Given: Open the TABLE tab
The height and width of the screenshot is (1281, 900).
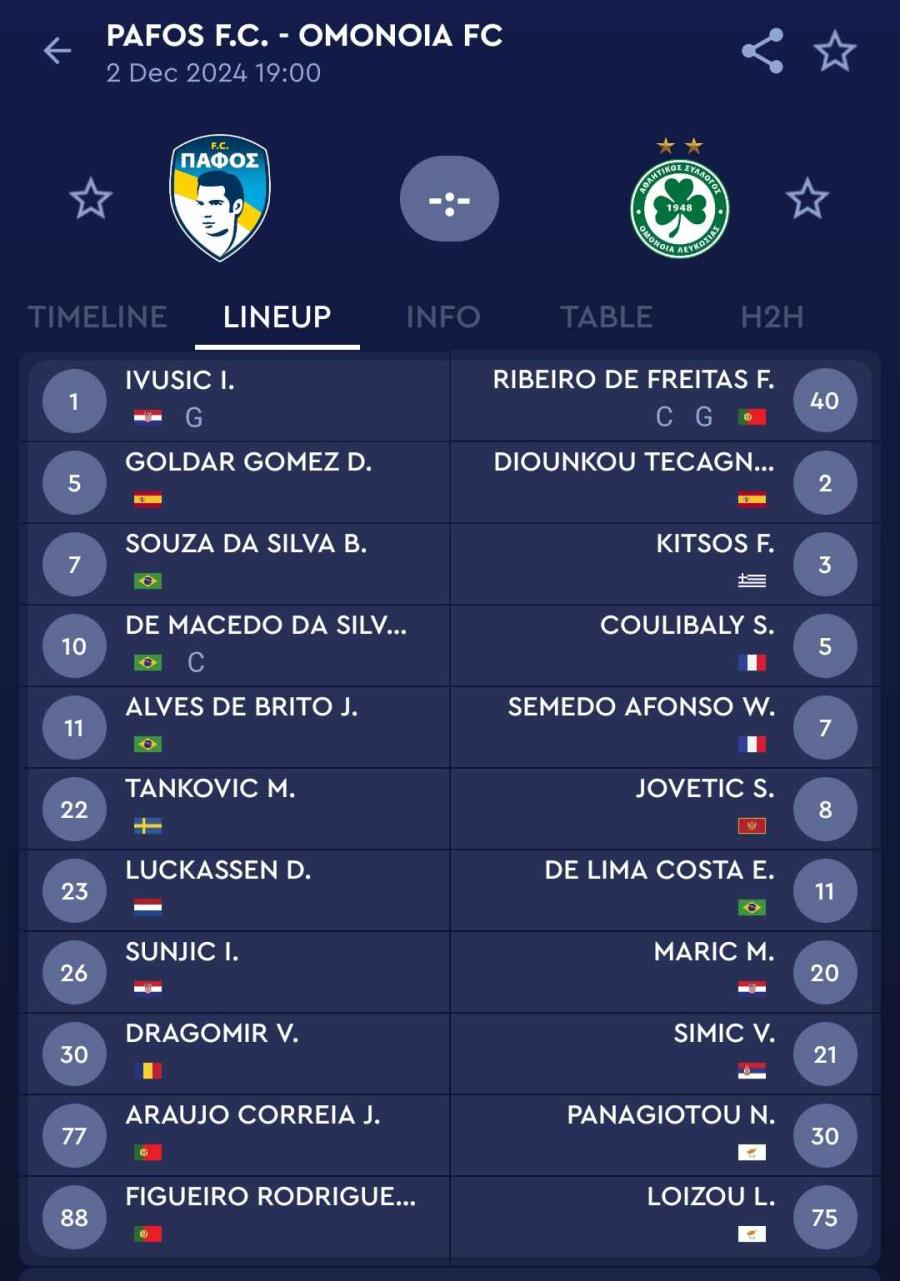Looking at the screenshot, I should click(x=606, y=317).
